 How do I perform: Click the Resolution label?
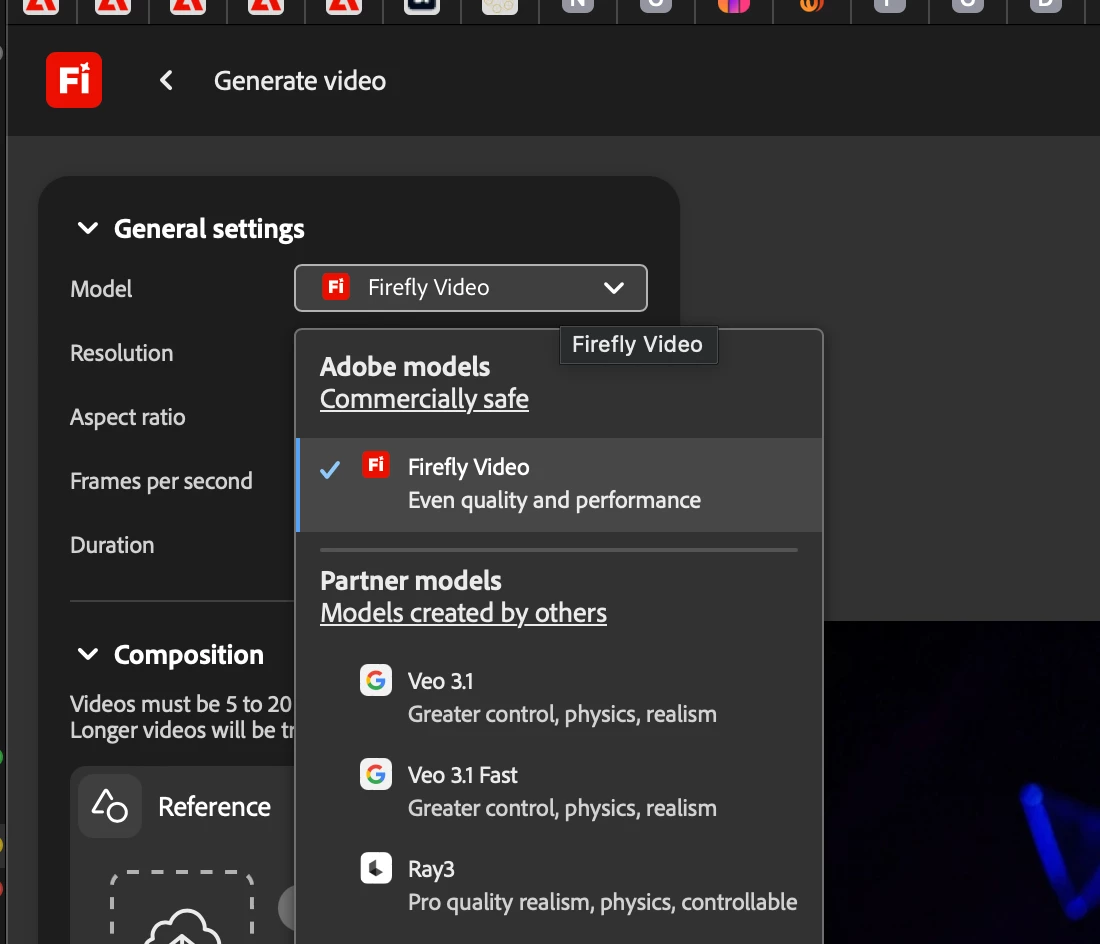121,353
